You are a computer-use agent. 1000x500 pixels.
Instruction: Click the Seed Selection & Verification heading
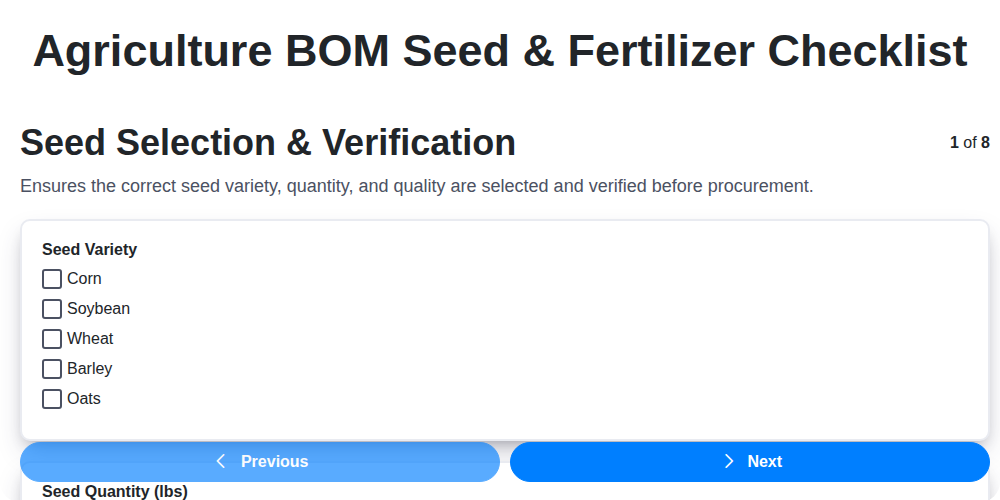268,143
